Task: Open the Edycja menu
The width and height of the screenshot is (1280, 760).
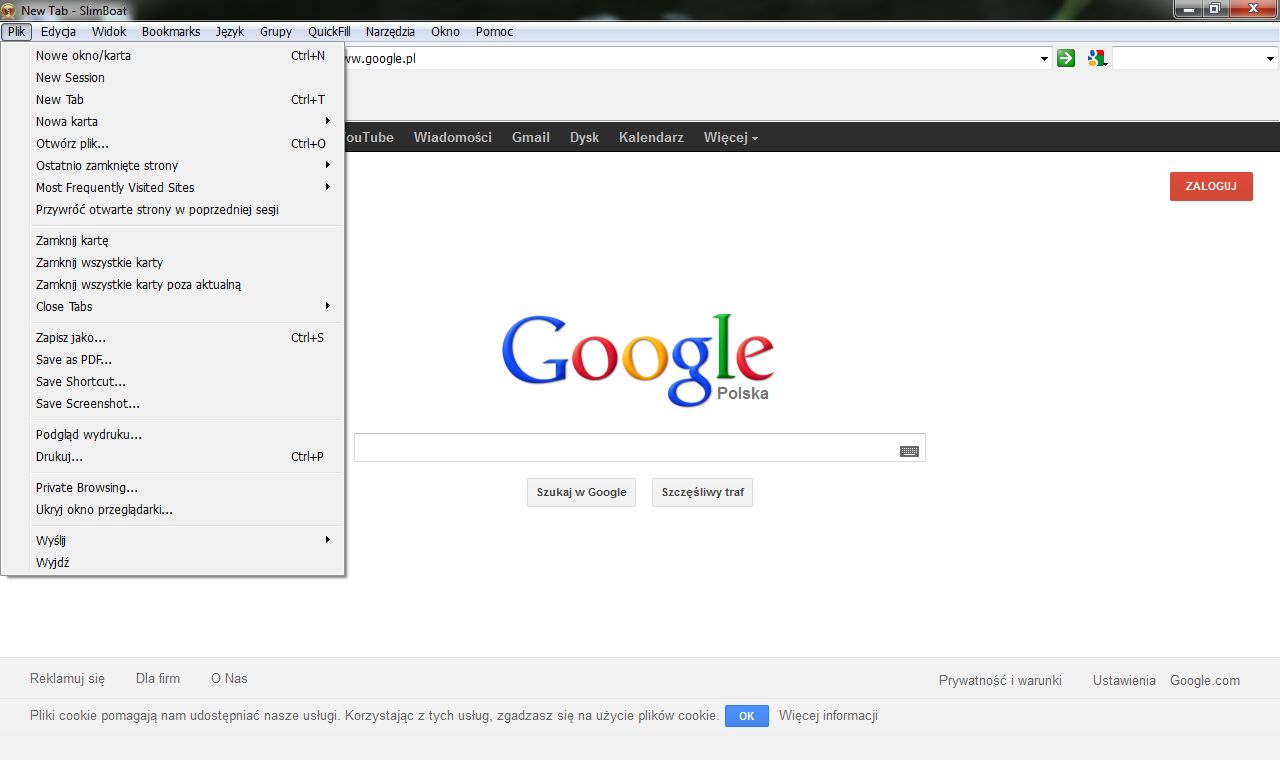Action: click(x=58, y=32)
